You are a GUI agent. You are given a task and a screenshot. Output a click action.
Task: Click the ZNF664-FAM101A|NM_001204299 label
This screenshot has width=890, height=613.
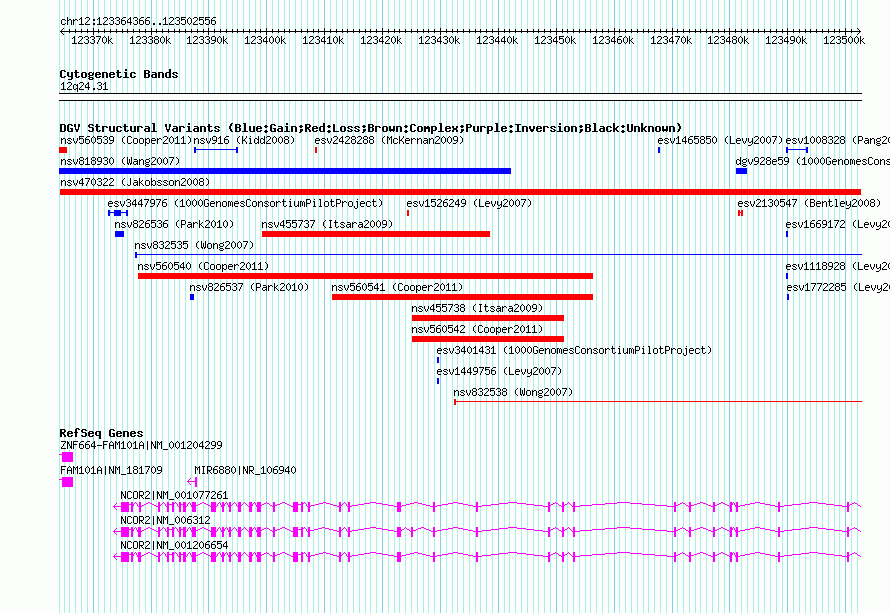click(x=141, y=446)
